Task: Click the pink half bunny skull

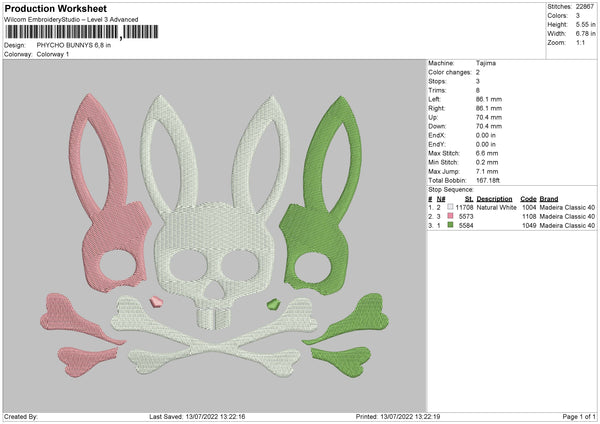Action: (109, 195)
